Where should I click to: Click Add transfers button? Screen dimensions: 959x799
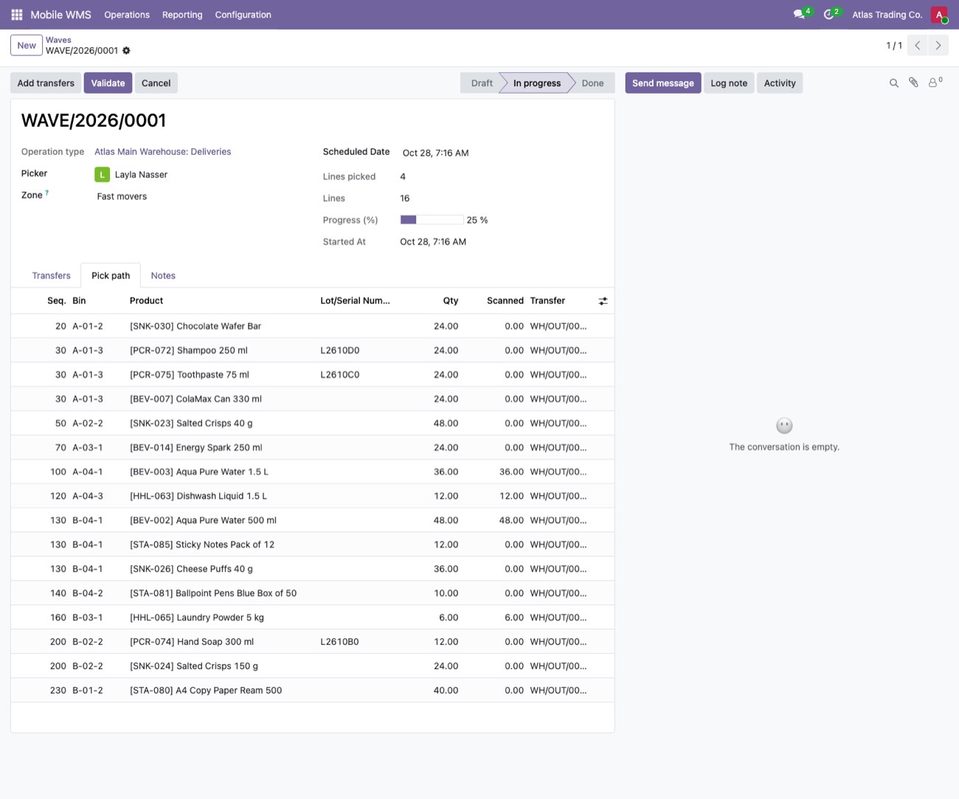(x=46, y=83)
